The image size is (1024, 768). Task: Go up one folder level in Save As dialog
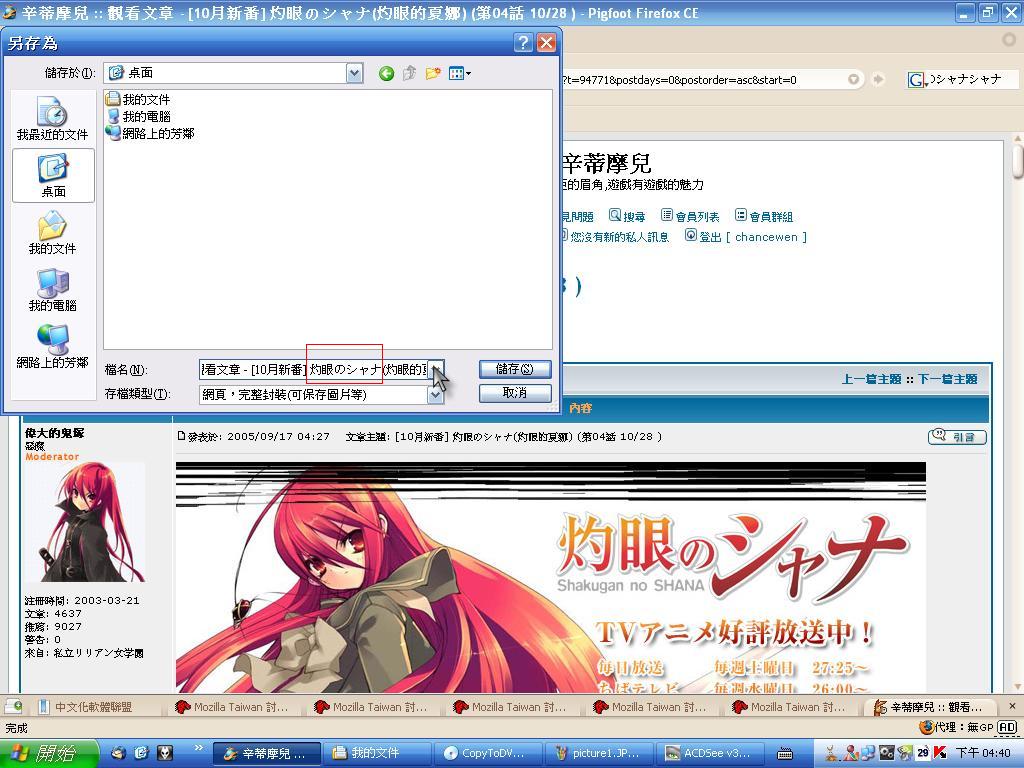(409, 73)
